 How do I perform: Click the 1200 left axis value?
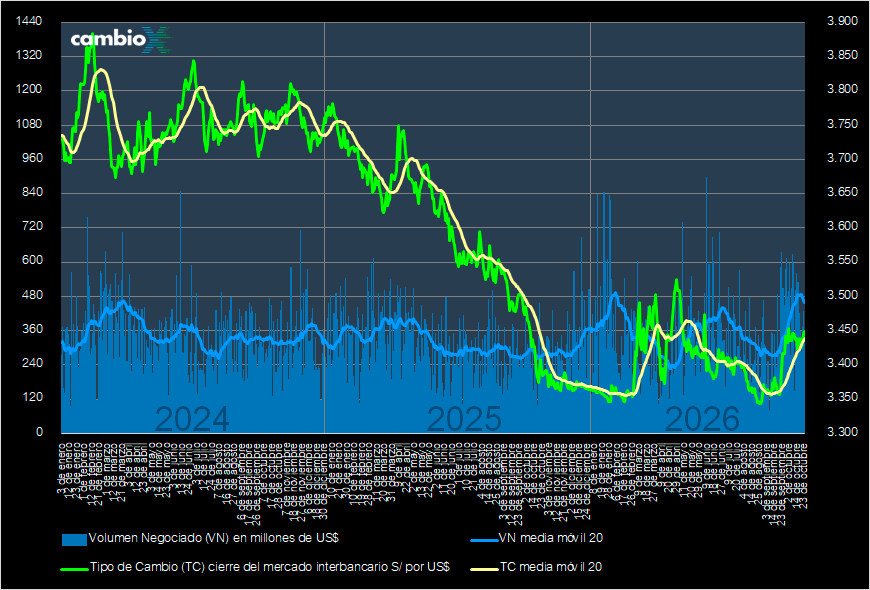tap(29, 90)
